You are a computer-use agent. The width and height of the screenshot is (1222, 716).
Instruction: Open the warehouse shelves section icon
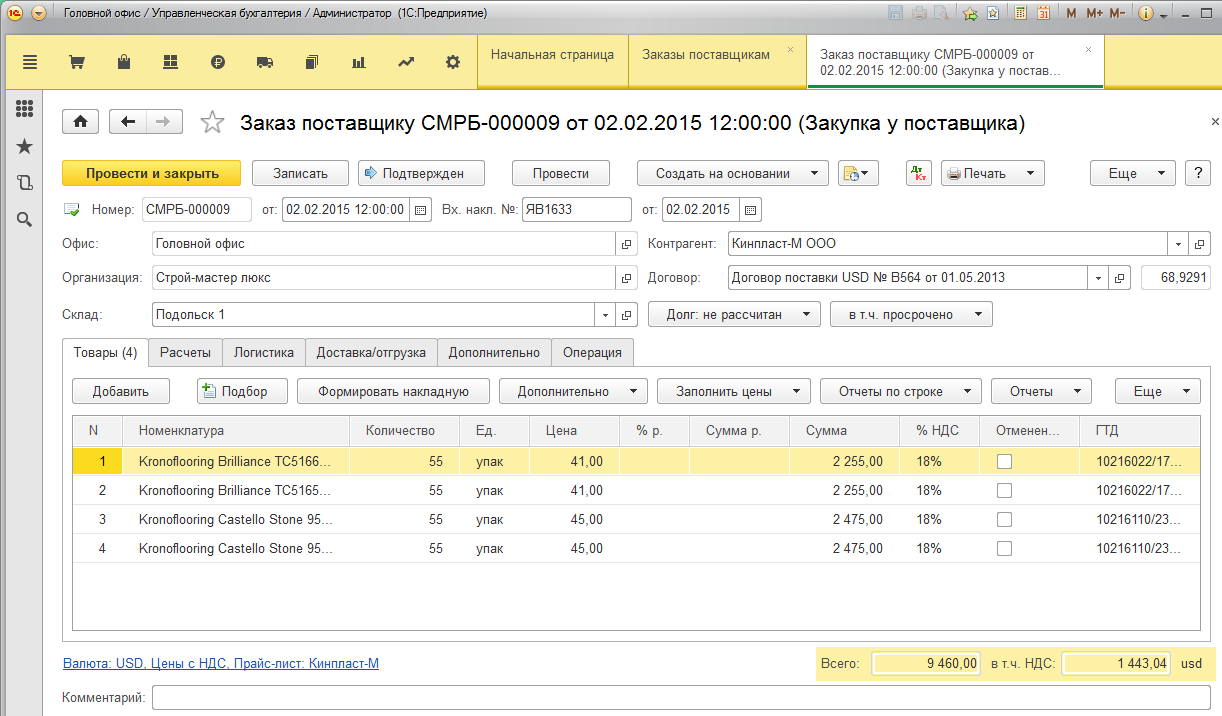[170, 62]
